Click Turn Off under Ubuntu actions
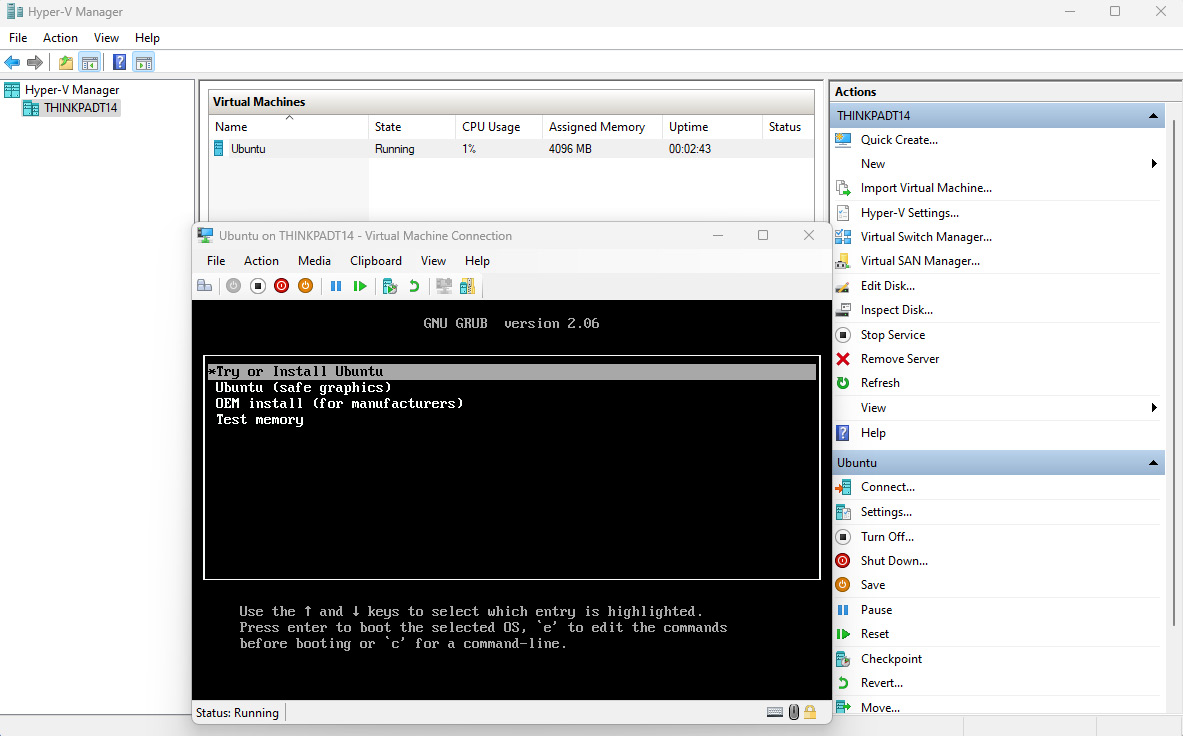The height and width of the screenshot is (736, 1183). (x=886, y=537)
